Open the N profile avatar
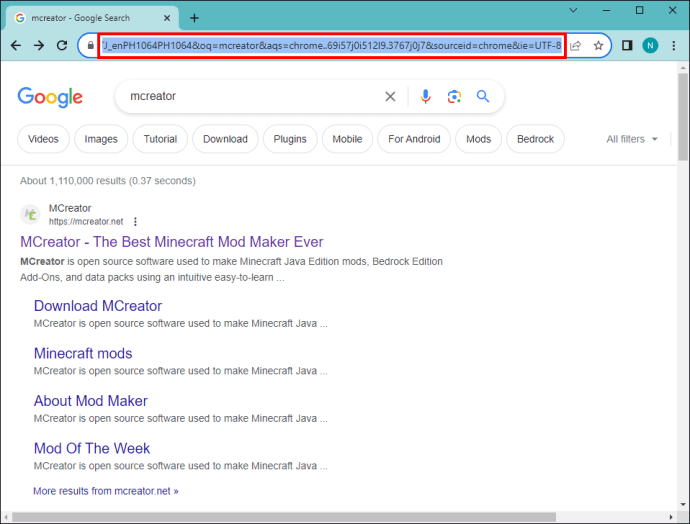Screen dimensions: 690x524 pos(650,45)
